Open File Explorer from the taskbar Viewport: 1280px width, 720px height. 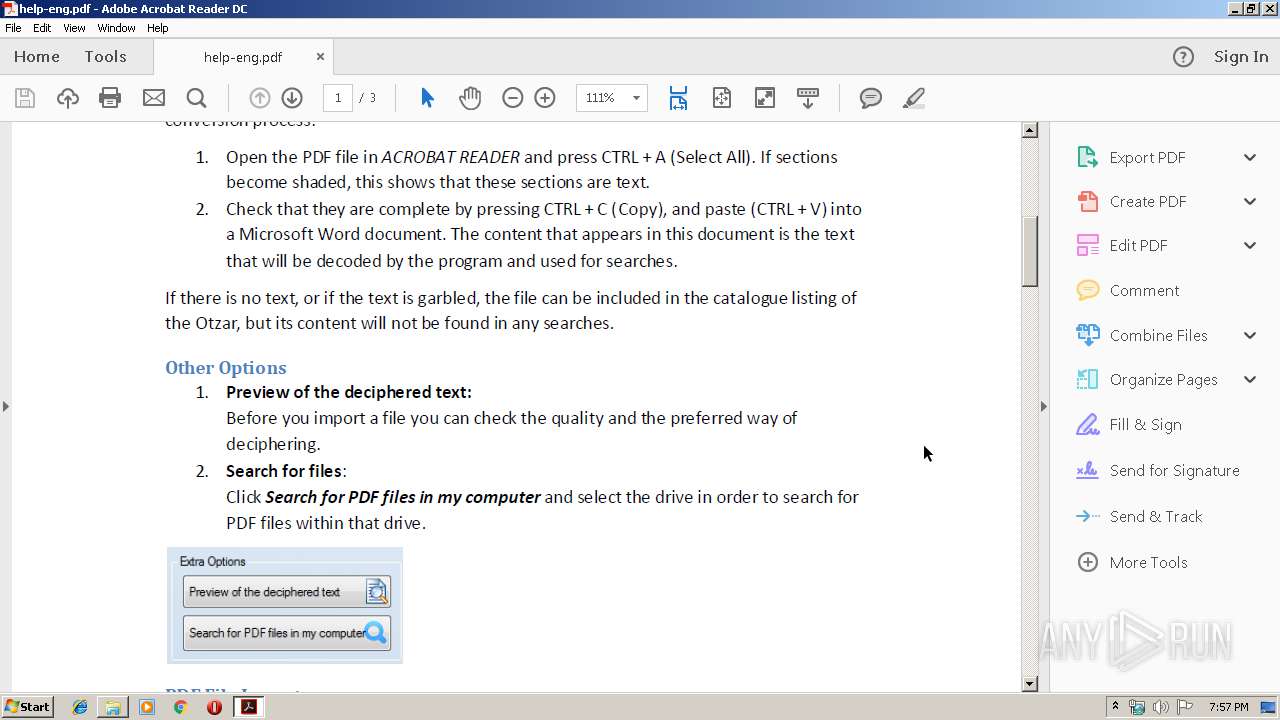coord(113,707)
